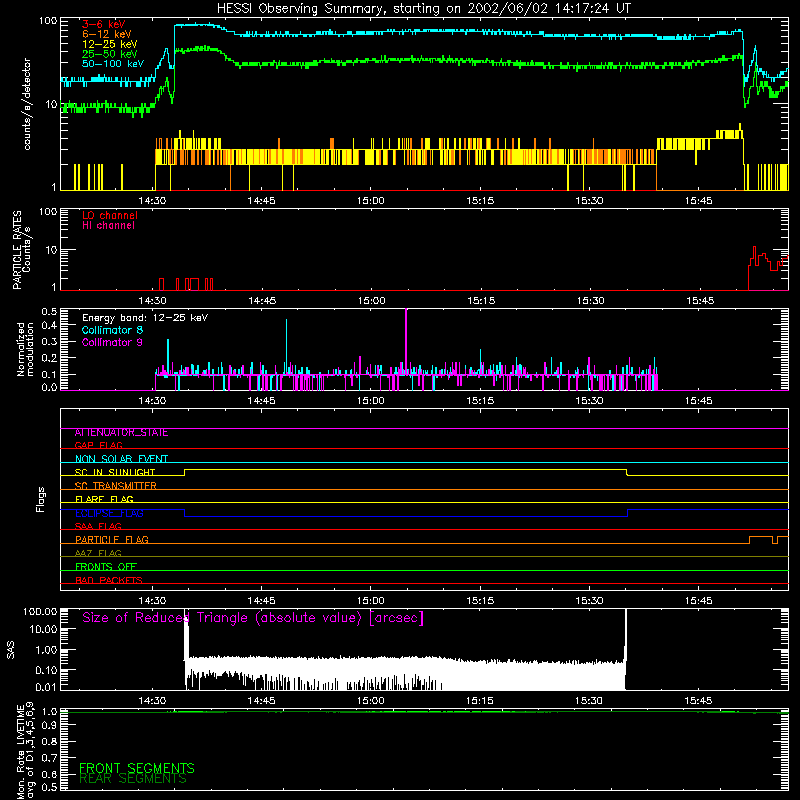Click the HESSI Observing Summary title text
This screenshot has width=800, height=800.
424,9
